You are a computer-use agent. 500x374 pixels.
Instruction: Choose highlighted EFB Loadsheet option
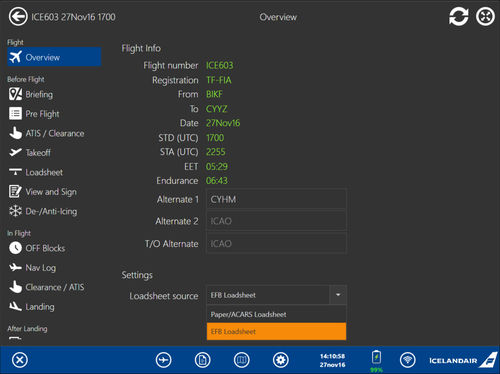point(276,331)
